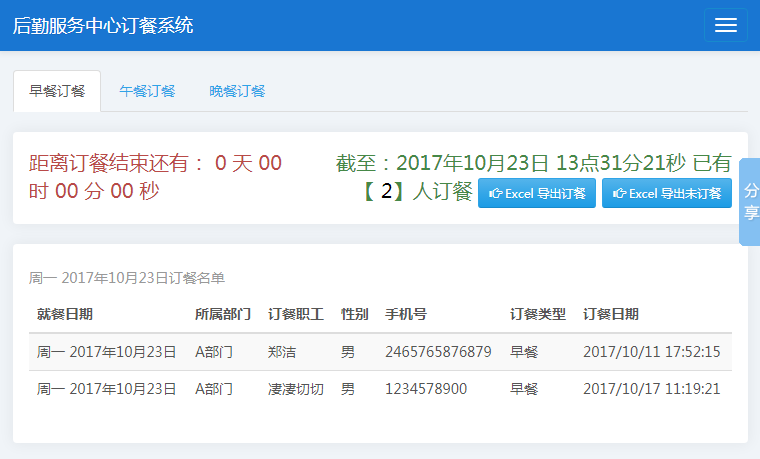760x459 pixels.
Task: Click the 手机号 column header
Action: (x=406, y=314)
